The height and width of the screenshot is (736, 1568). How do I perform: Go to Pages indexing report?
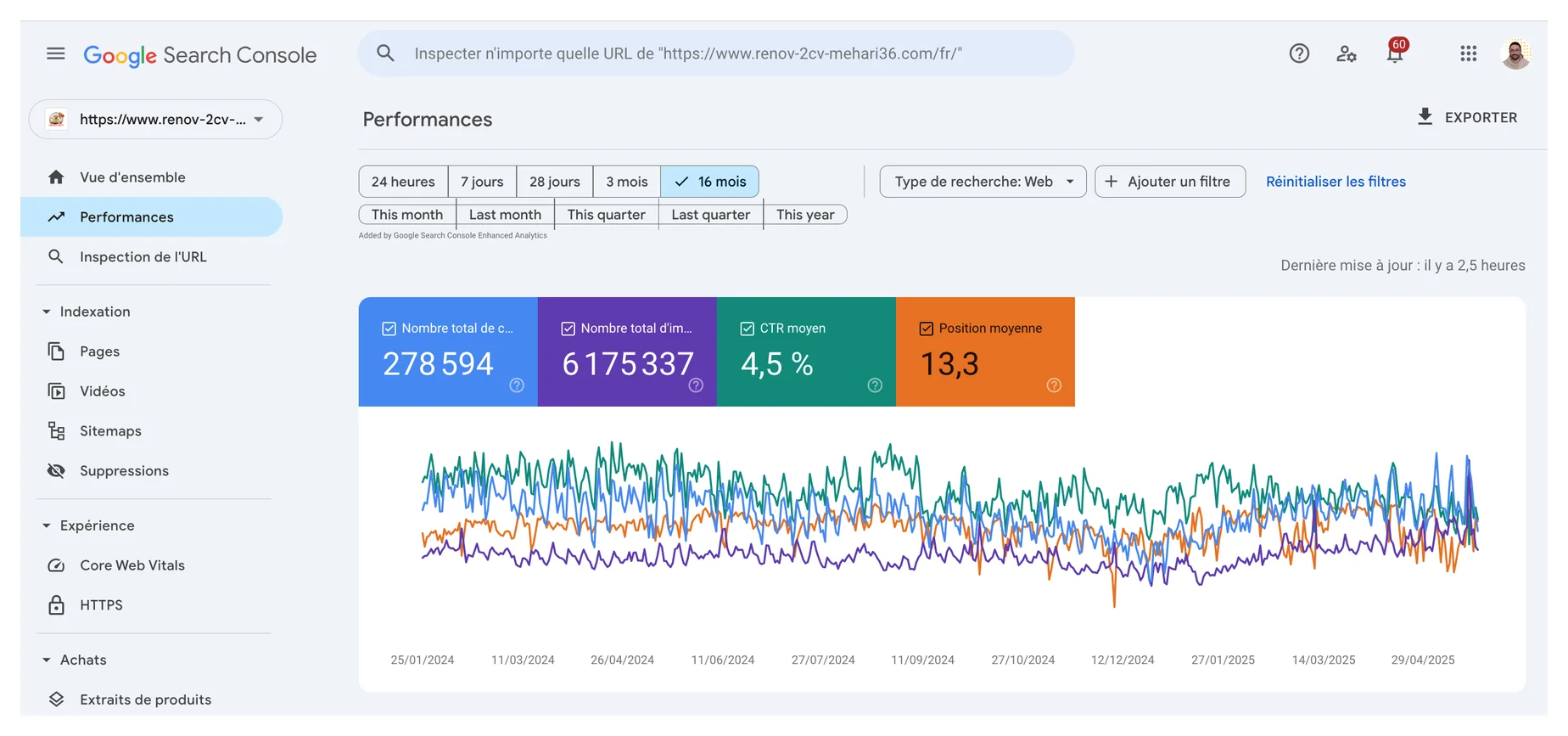(x=151, y=351)
